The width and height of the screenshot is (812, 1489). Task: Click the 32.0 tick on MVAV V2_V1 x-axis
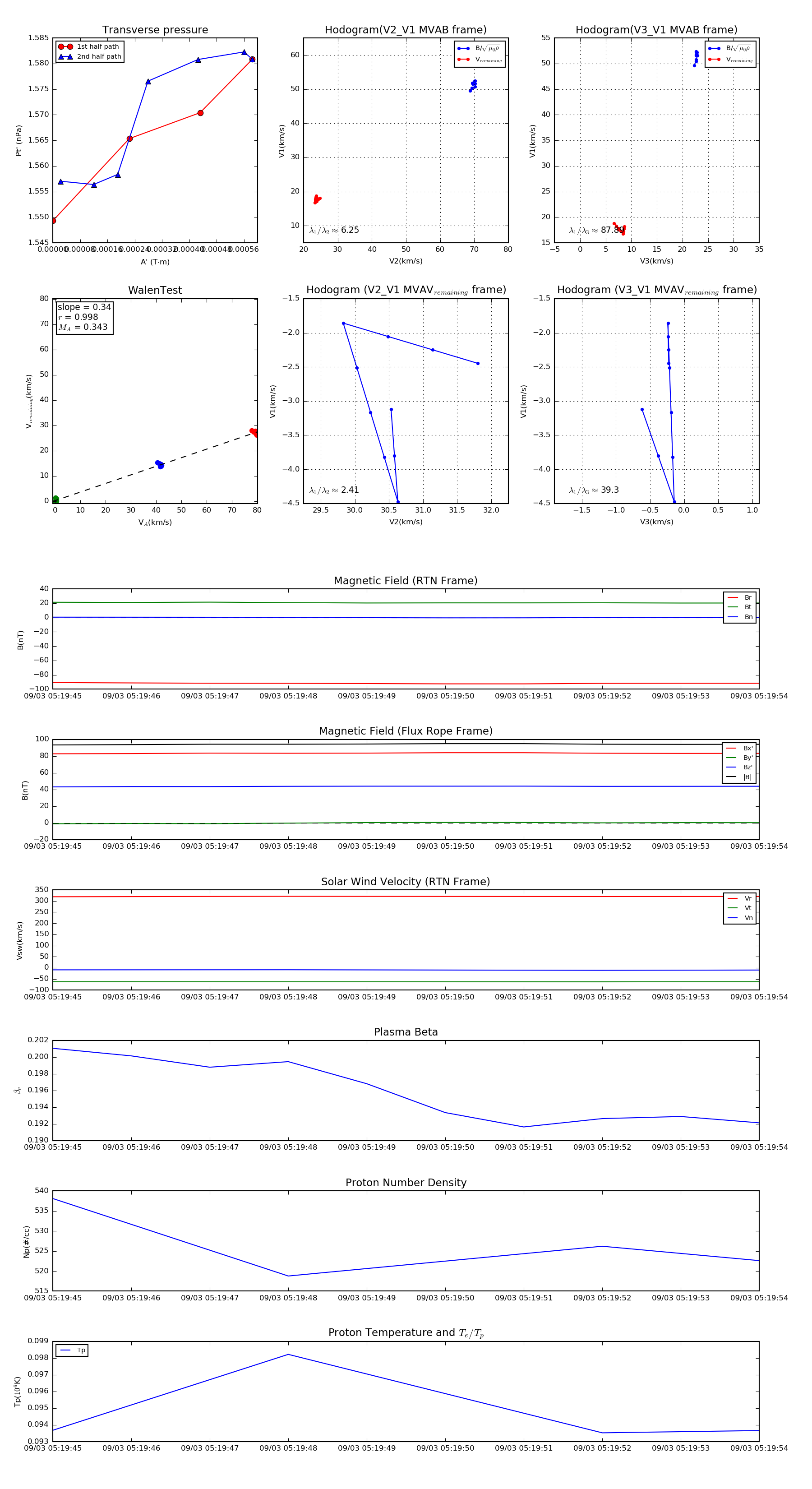click(491, 510)
